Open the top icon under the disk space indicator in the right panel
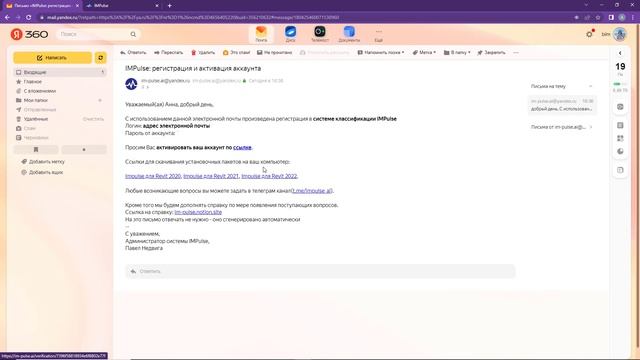Screen dimensions: 640x360 620,107
